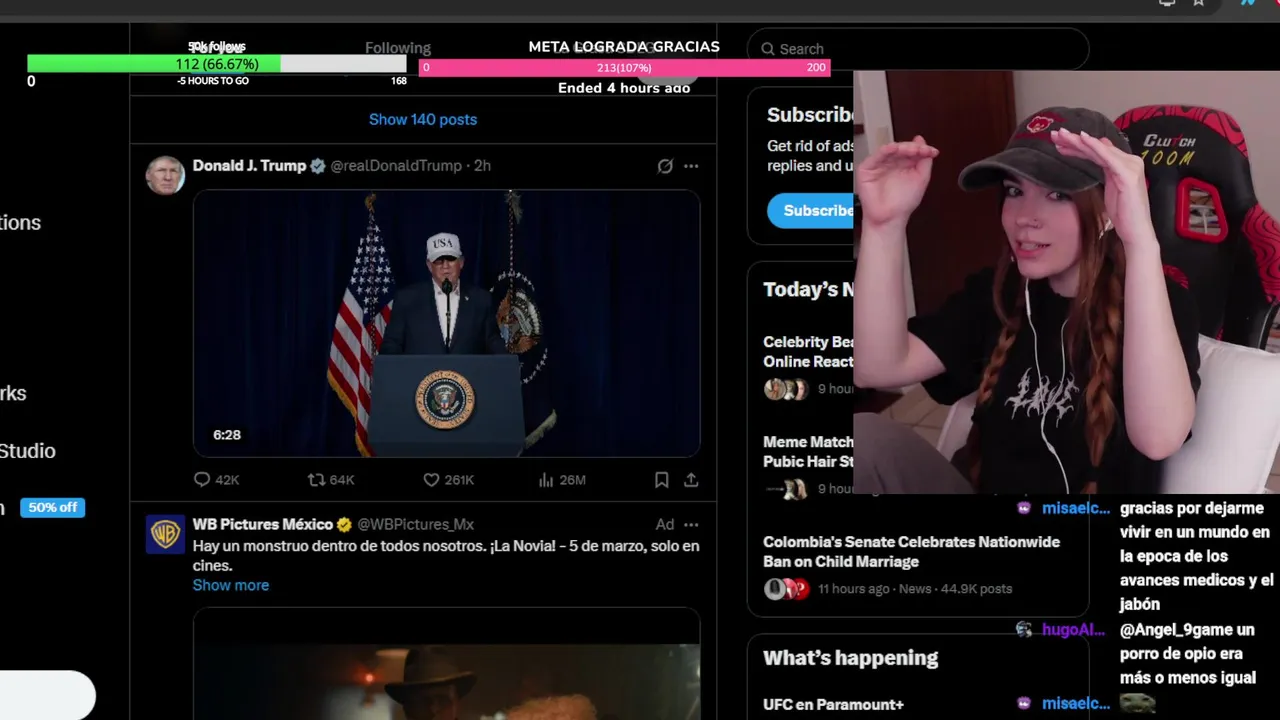Viewport: 1280px width, 720px height.
Task: Share Trump's post via share icon
Action: point(691,480)
